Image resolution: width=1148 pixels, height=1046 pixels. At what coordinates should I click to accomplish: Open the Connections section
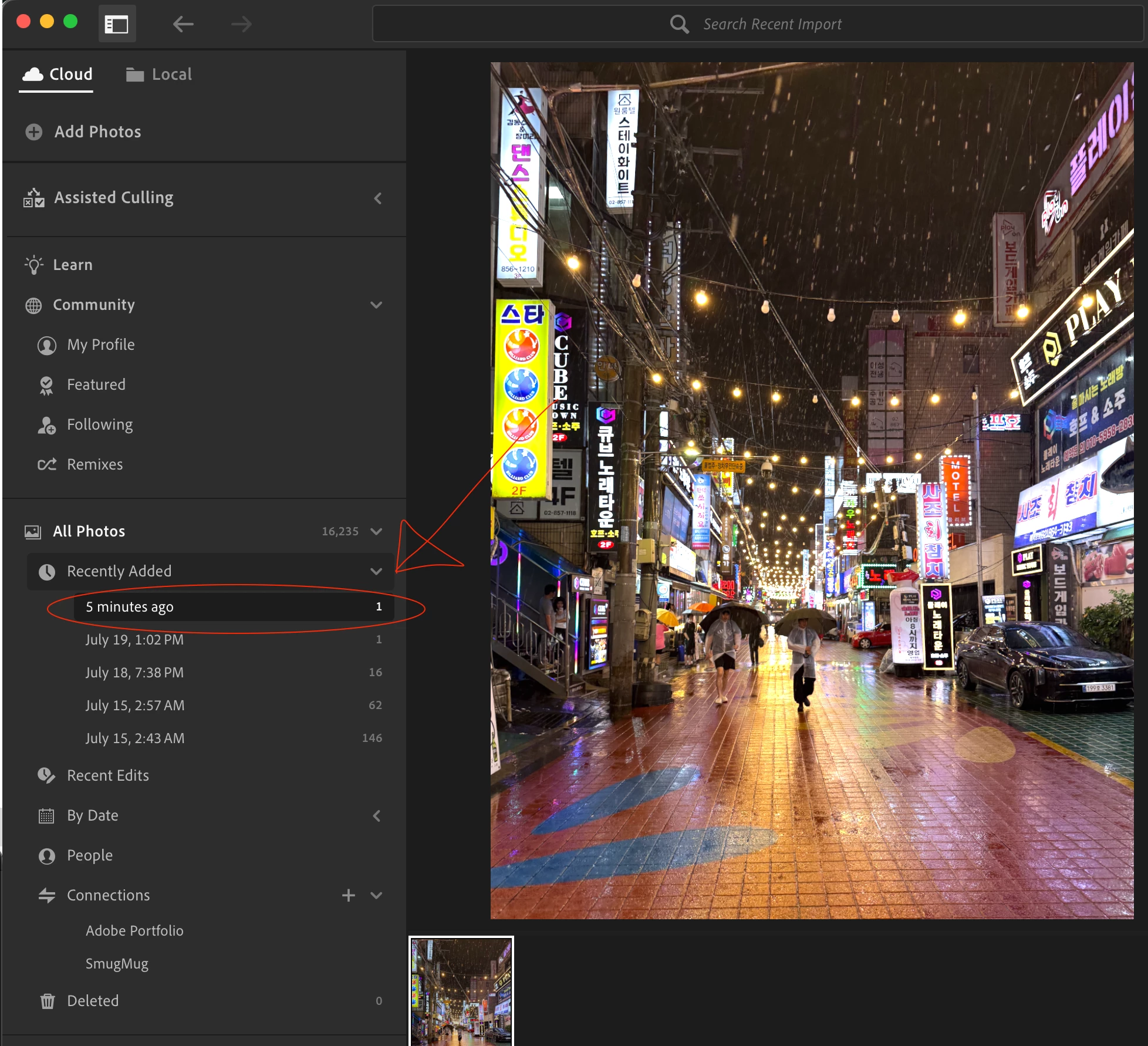(x=109, y=896)
